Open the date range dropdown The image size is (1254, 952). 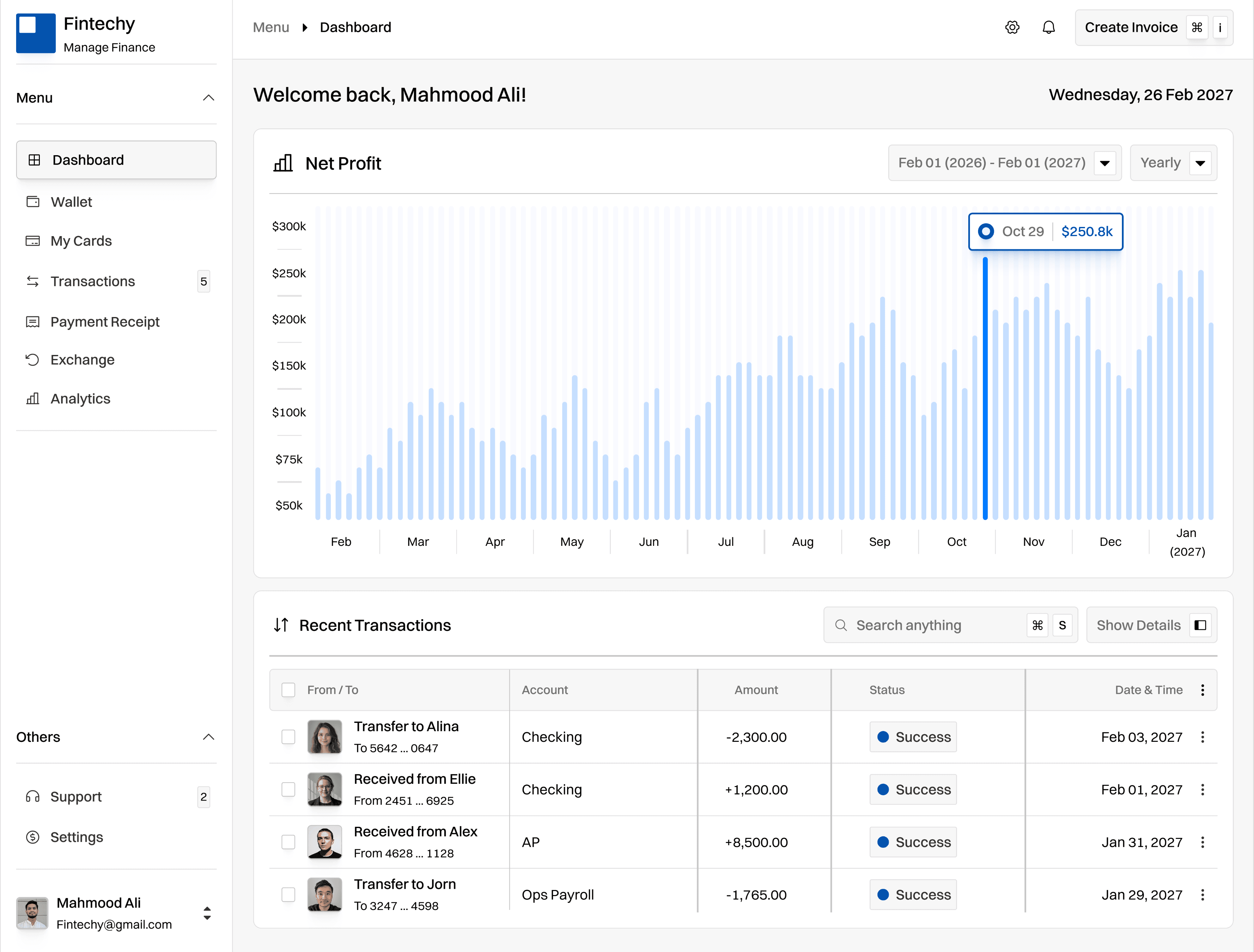tap(1104, 163)
